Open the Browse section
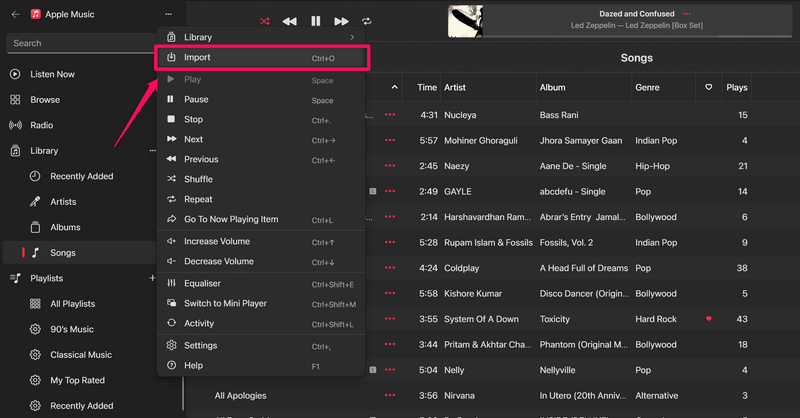The image size is (800, 418). coord(45,100)
